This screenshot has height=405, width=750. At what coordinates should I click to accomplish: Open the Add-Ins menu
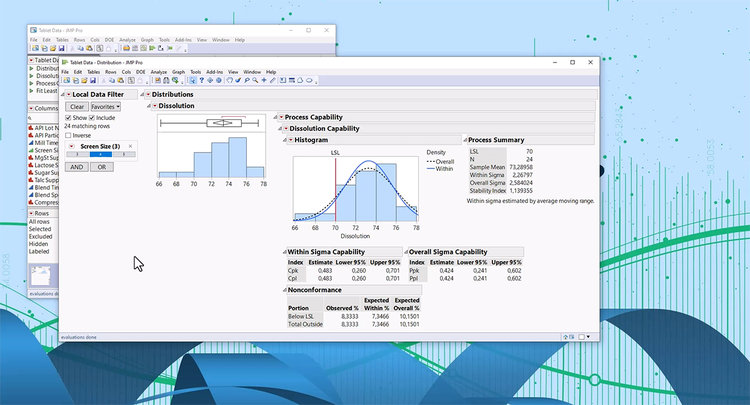214,72
